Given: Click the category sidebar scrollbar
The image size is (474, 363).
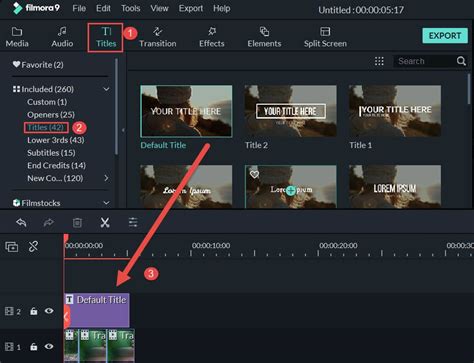Looking at the screenshot, I should click(116, 107).
